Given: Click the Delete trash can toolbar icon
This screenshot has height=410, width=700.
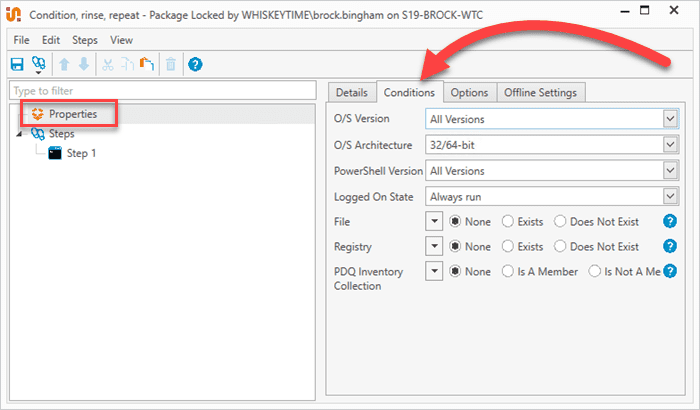Looking at the screenshot, I should (171, 64).
